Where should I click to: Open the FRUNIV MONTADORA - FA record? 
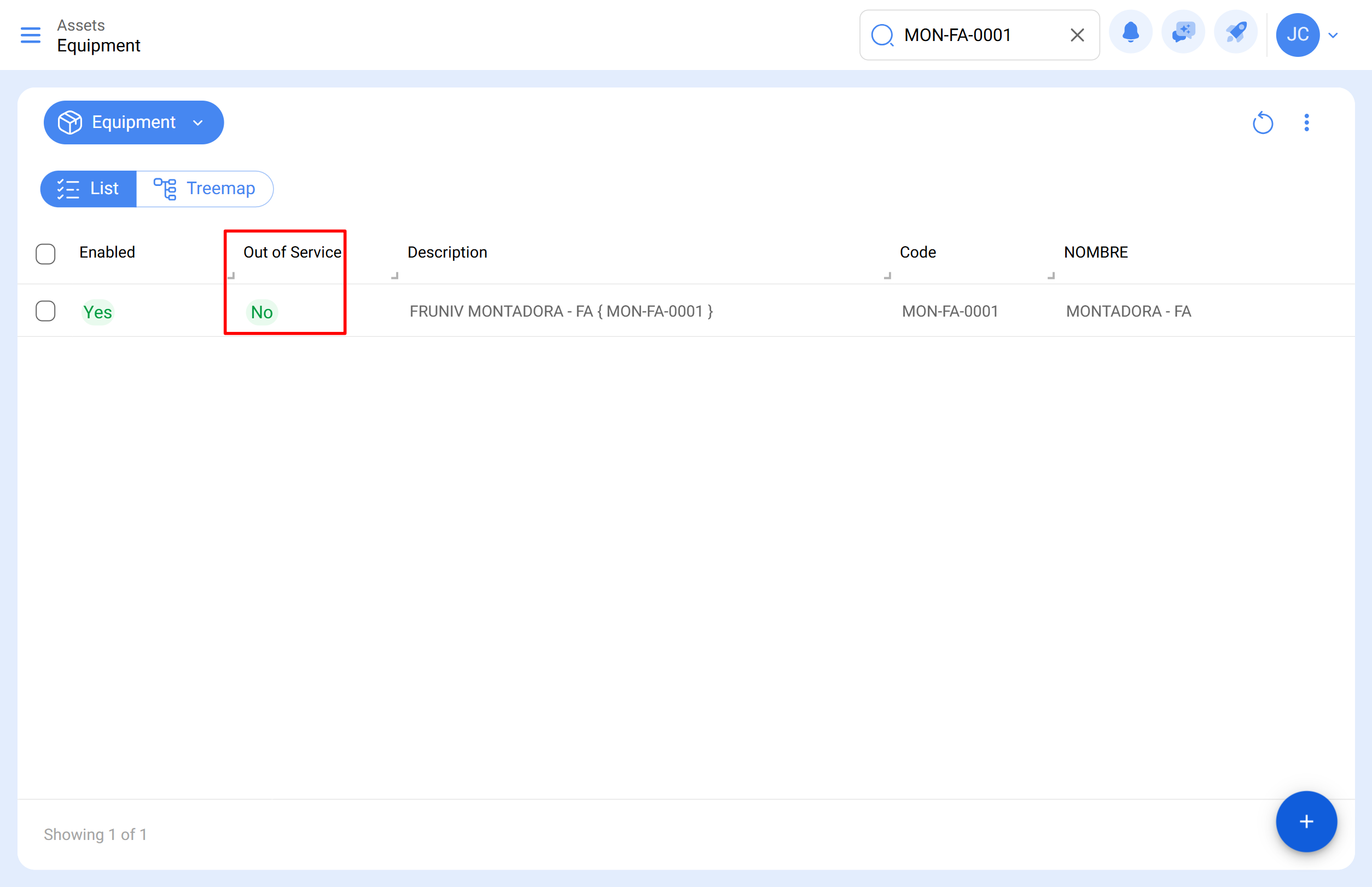[561, 311]
